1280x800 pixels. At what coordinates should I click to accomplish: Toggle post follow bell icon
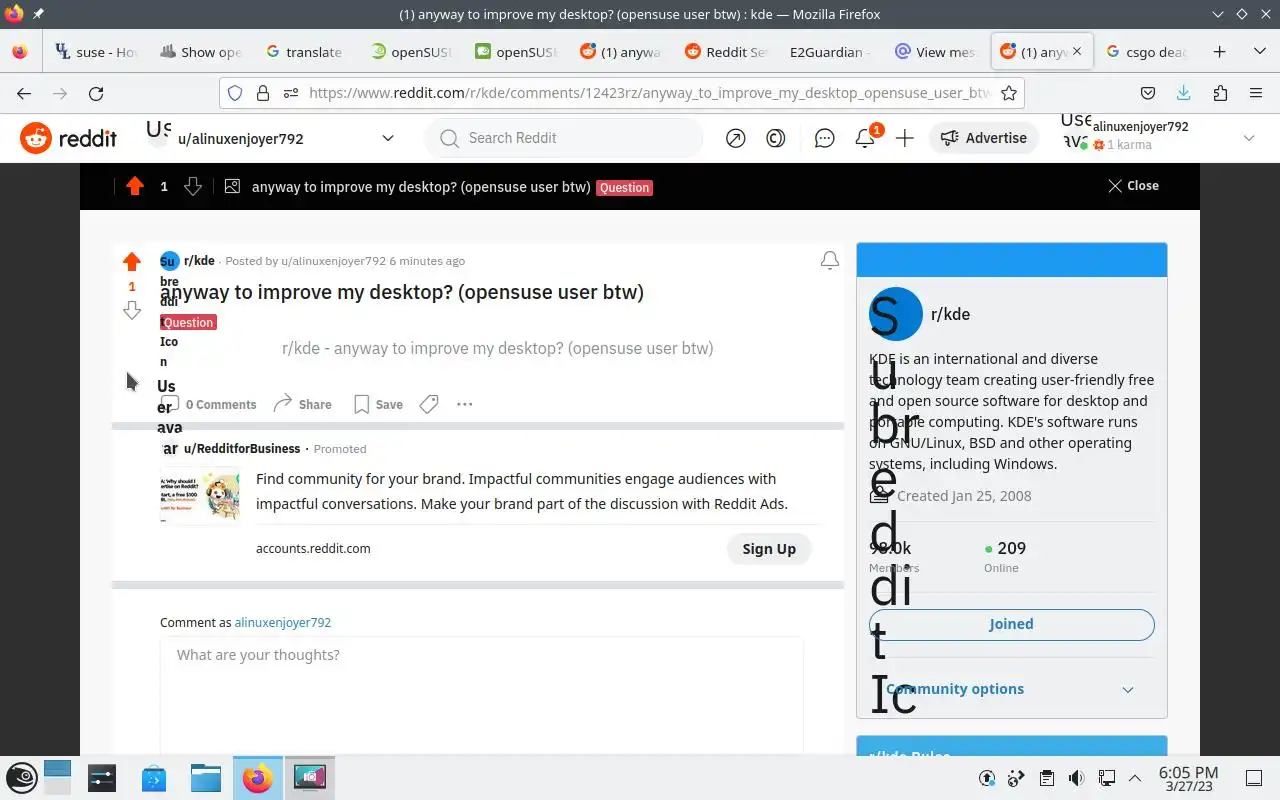[x=829, y=261]
